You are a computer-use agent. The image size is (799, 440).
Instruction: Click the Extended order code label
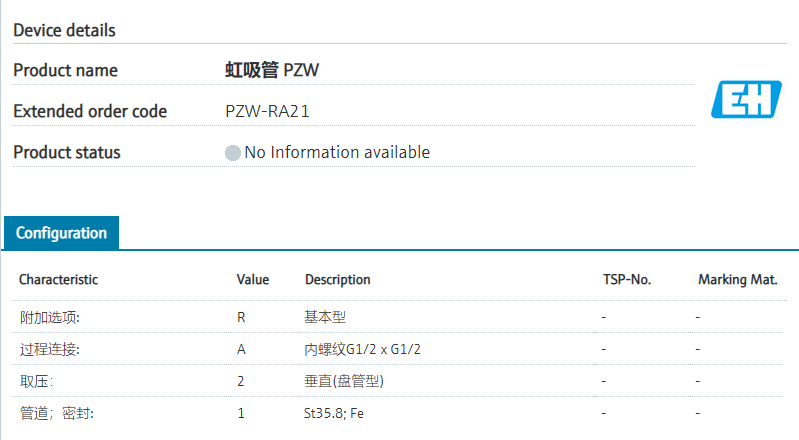click(x=90, y=111)
